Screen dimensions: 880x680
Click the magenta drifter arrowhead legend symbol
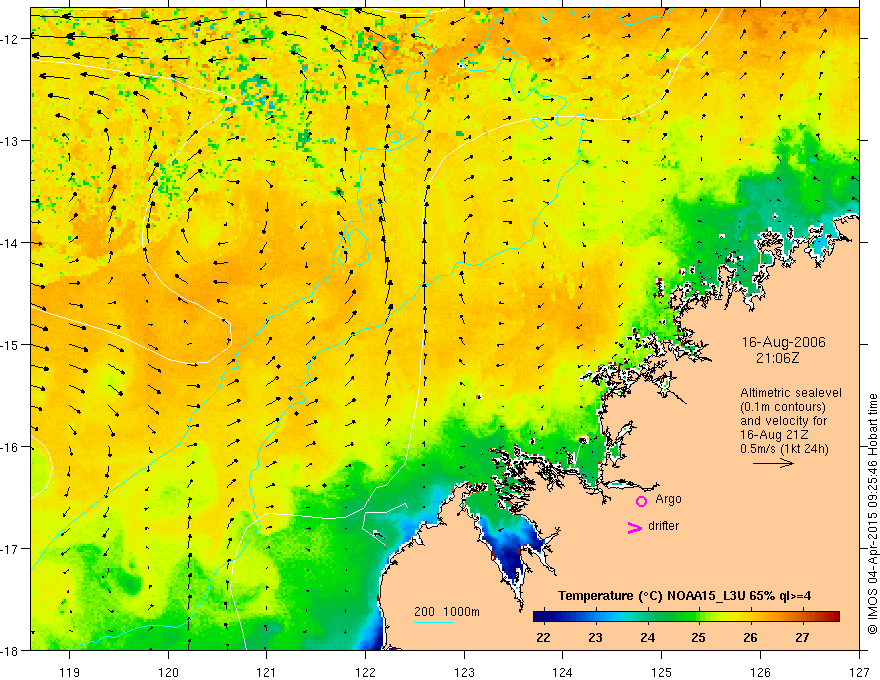[x=634, y=527]
